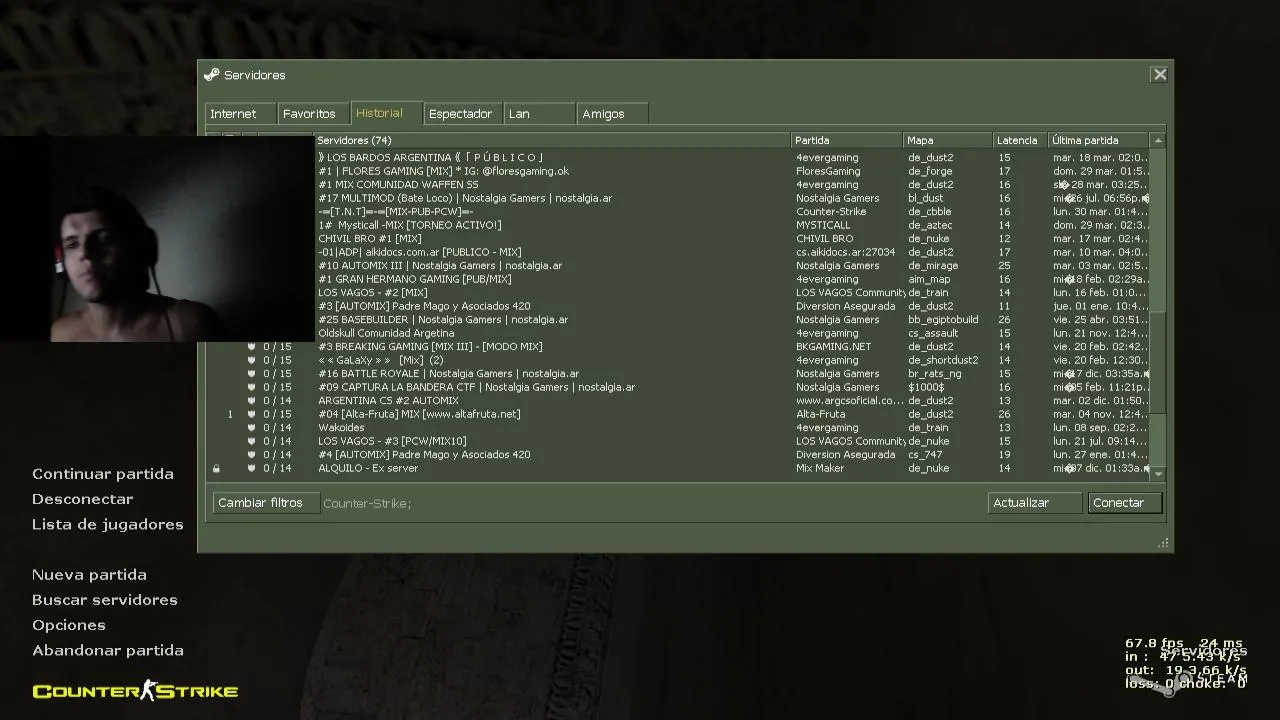Click the shield icon on #16 BATTLE ROYALE row

tap(252, 374)
